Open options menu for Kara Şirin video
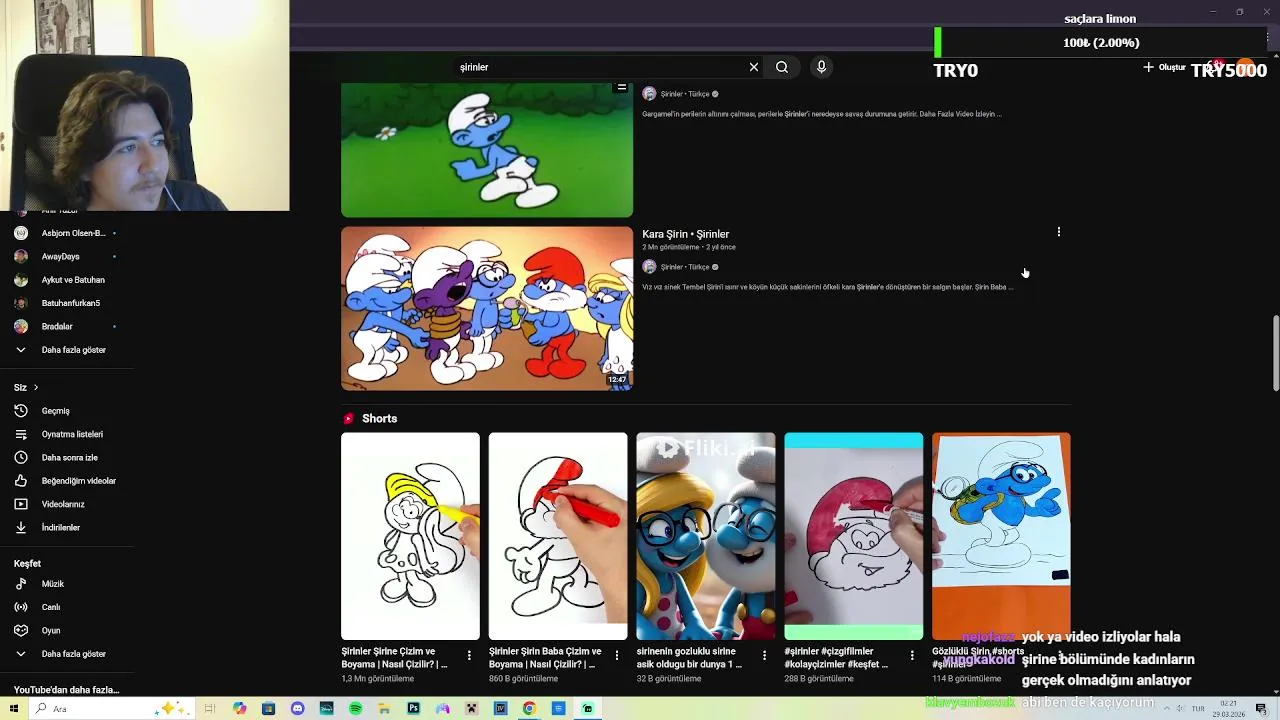Screen dimensions: 1280x720 tap(1059, 232)
